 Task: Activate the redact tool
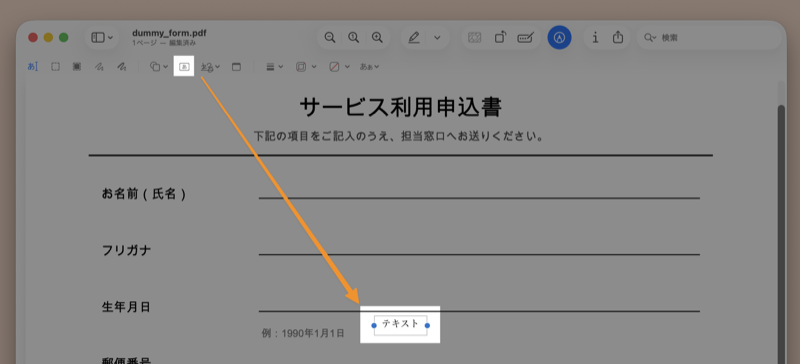point(77,66)
